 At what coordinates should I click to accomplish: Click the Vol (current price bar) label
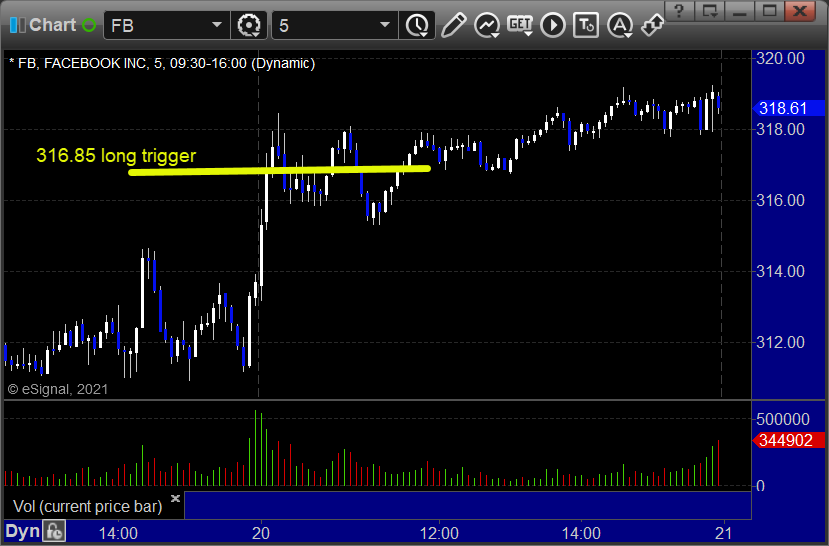[88, 506]
